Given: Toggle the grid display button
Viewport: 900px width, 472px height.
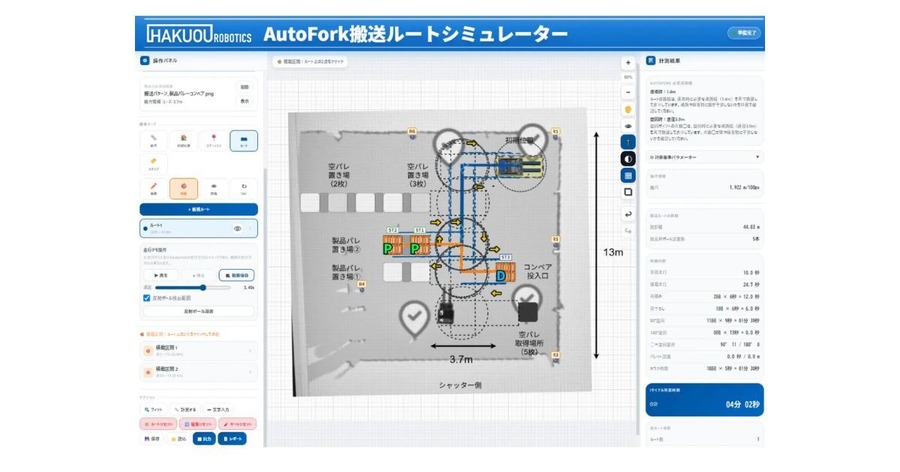Looking at the screenshot, I should click(x=628, y=176).
